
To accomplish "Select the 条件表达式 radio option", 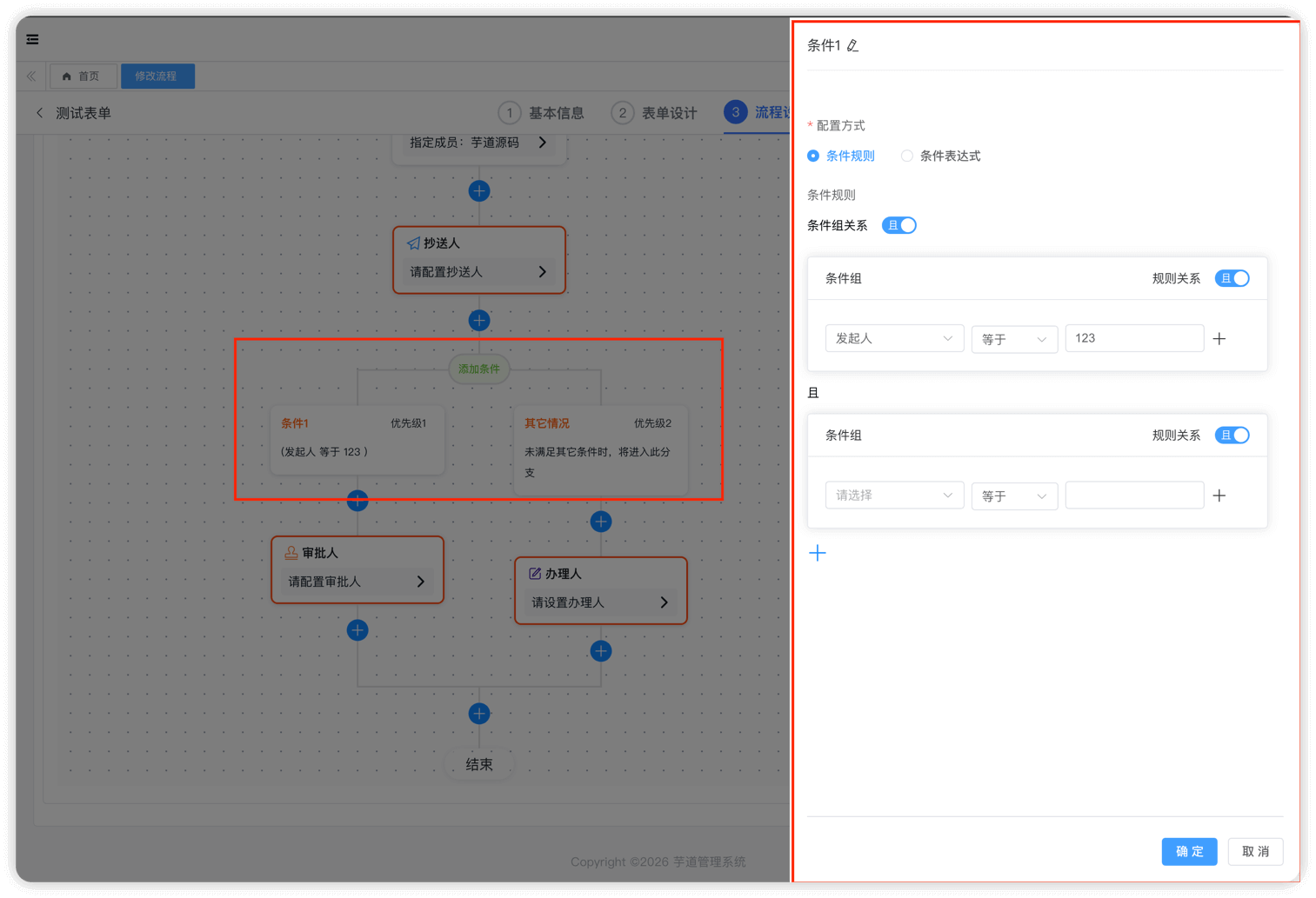I will pyautogui.click(x=907, y=156).
